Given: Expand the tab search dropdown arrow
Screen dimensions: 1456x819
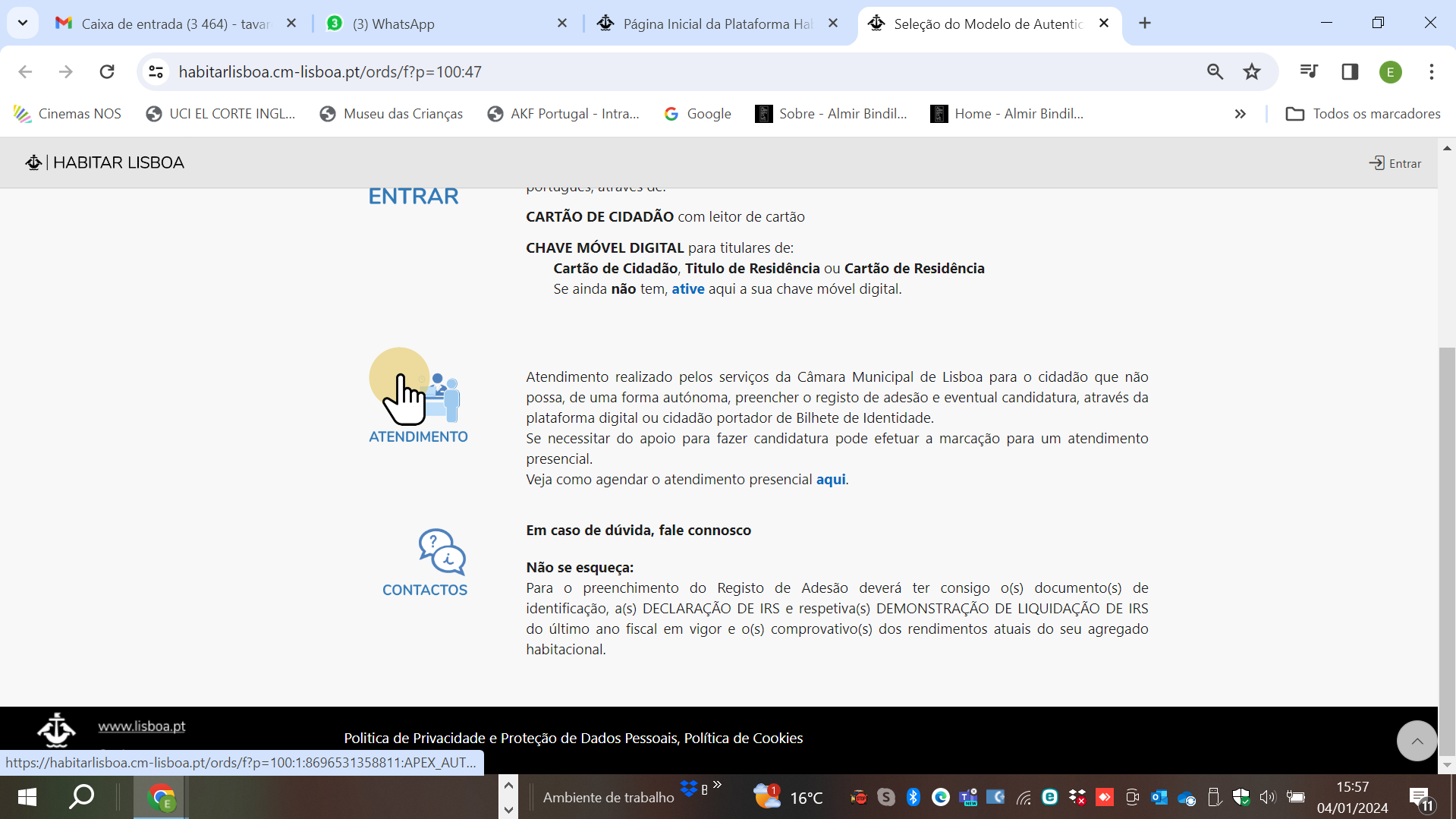Looking at the screenshot, I should tap(23, 23).
